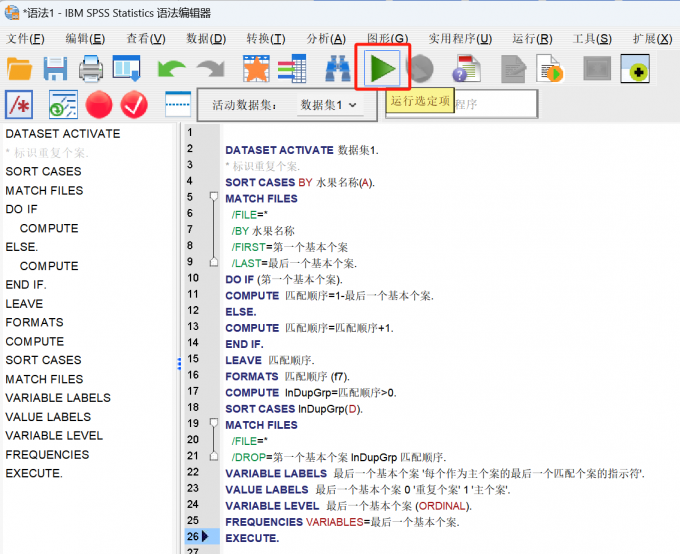The width and height of the screenshot is (680, 554).
Task: Click the COMPUTE InDupGrp line
Action: 311,393
